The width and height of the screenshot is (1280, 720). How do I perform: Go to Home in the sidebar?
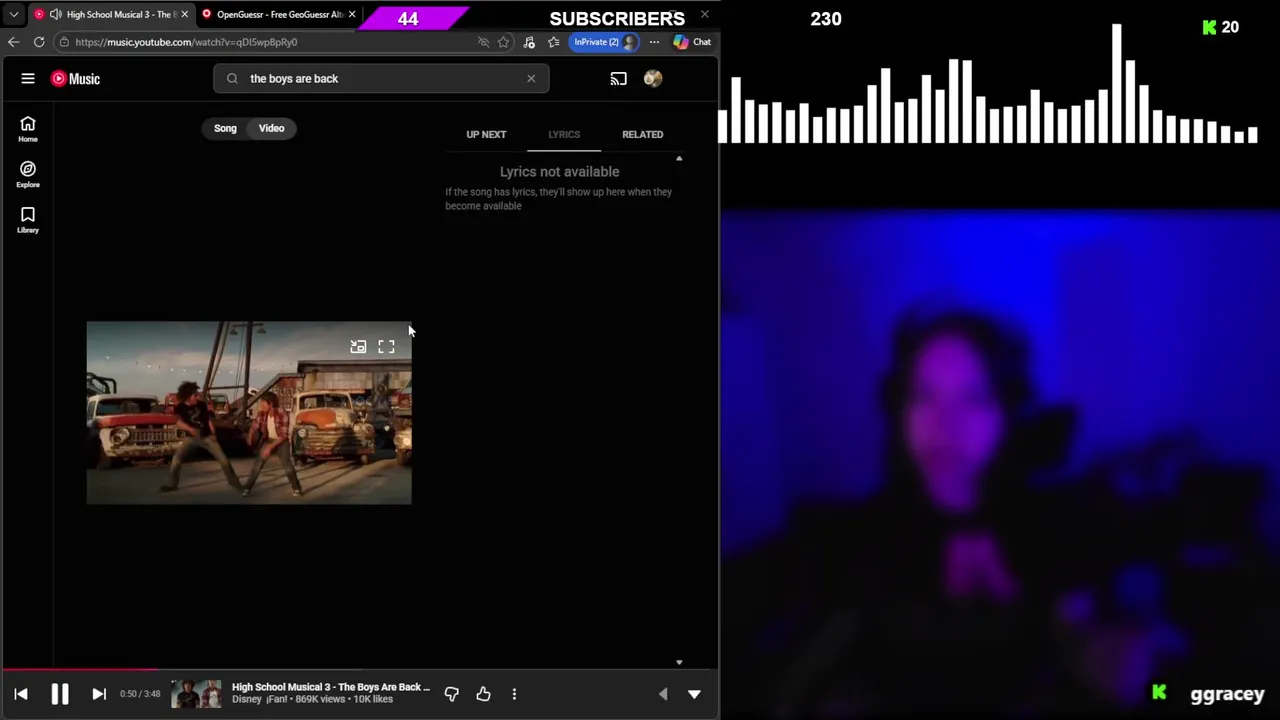pyautogui.click(x=28, y=129)
